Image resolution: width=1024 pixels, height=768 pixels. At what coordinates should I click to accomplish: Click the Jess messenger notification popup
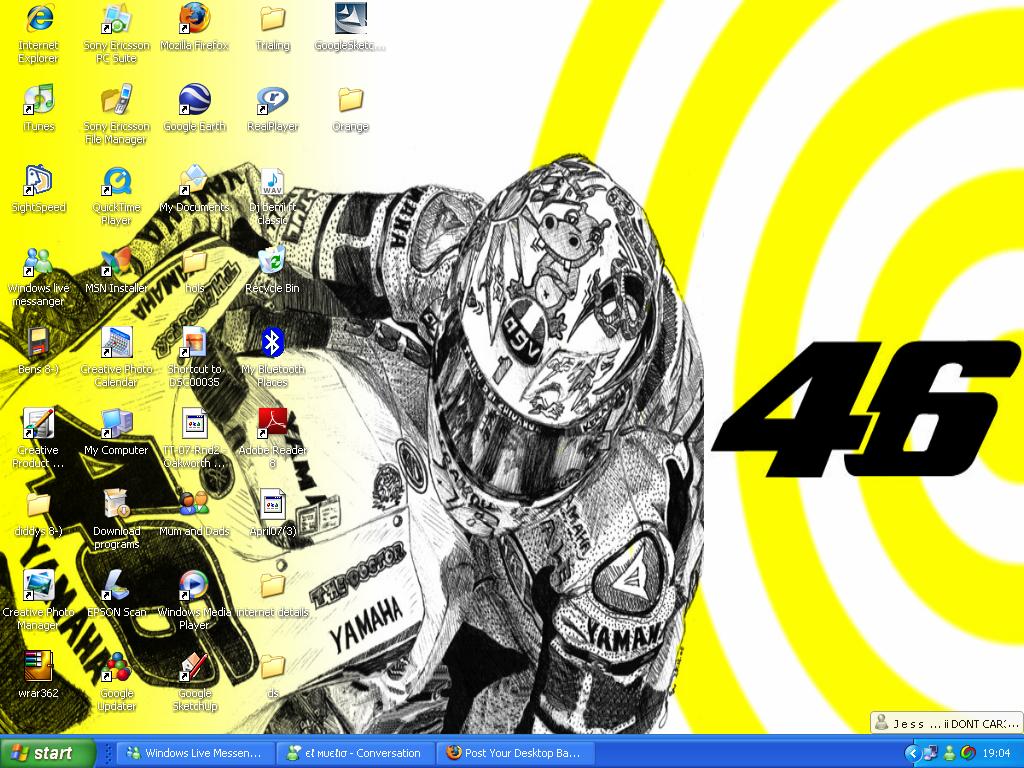(x=947, y=723)
